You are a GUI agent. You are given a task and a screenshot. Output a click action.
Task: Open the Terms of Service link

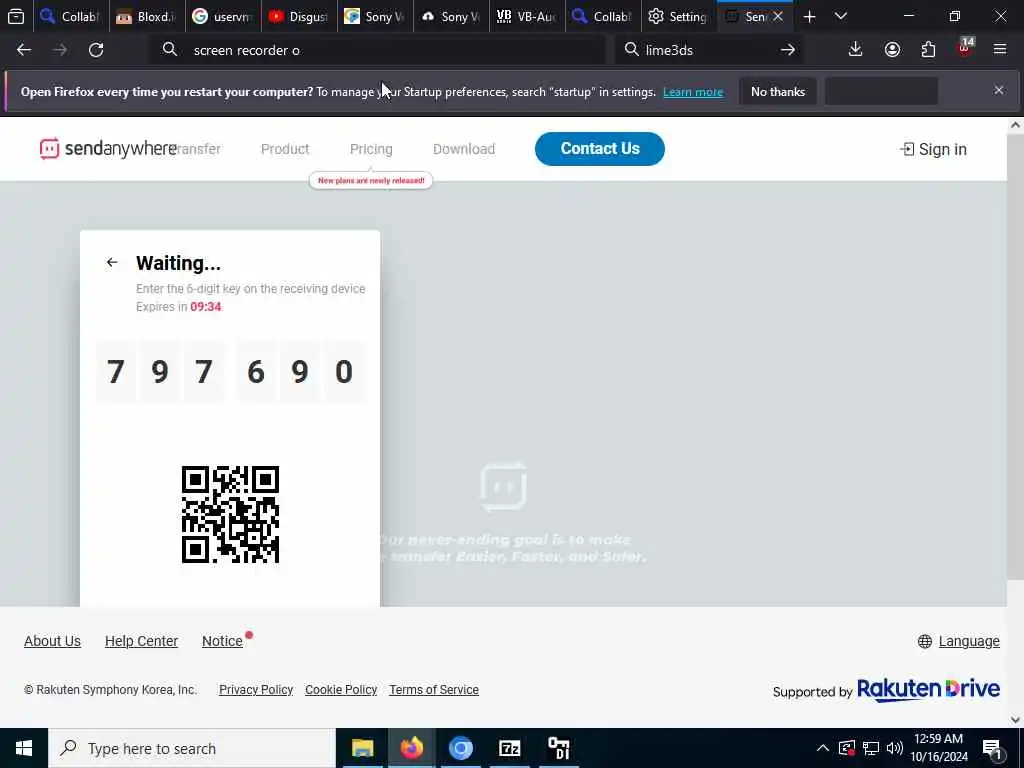pyautogui.click(x=434, y=690)
